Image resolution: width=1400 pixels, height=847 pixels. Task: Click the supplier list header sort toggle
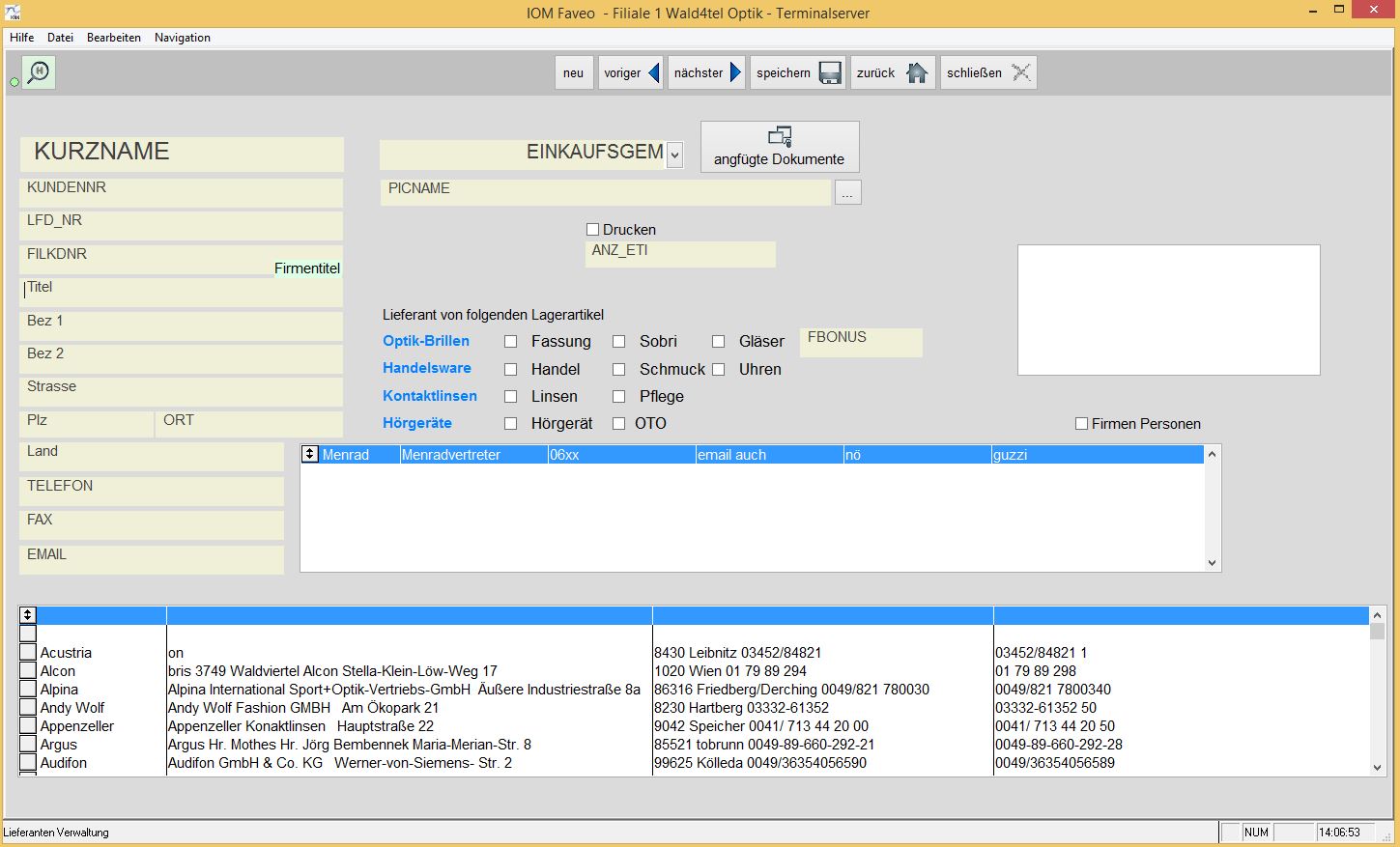click(x=28, y=615)
